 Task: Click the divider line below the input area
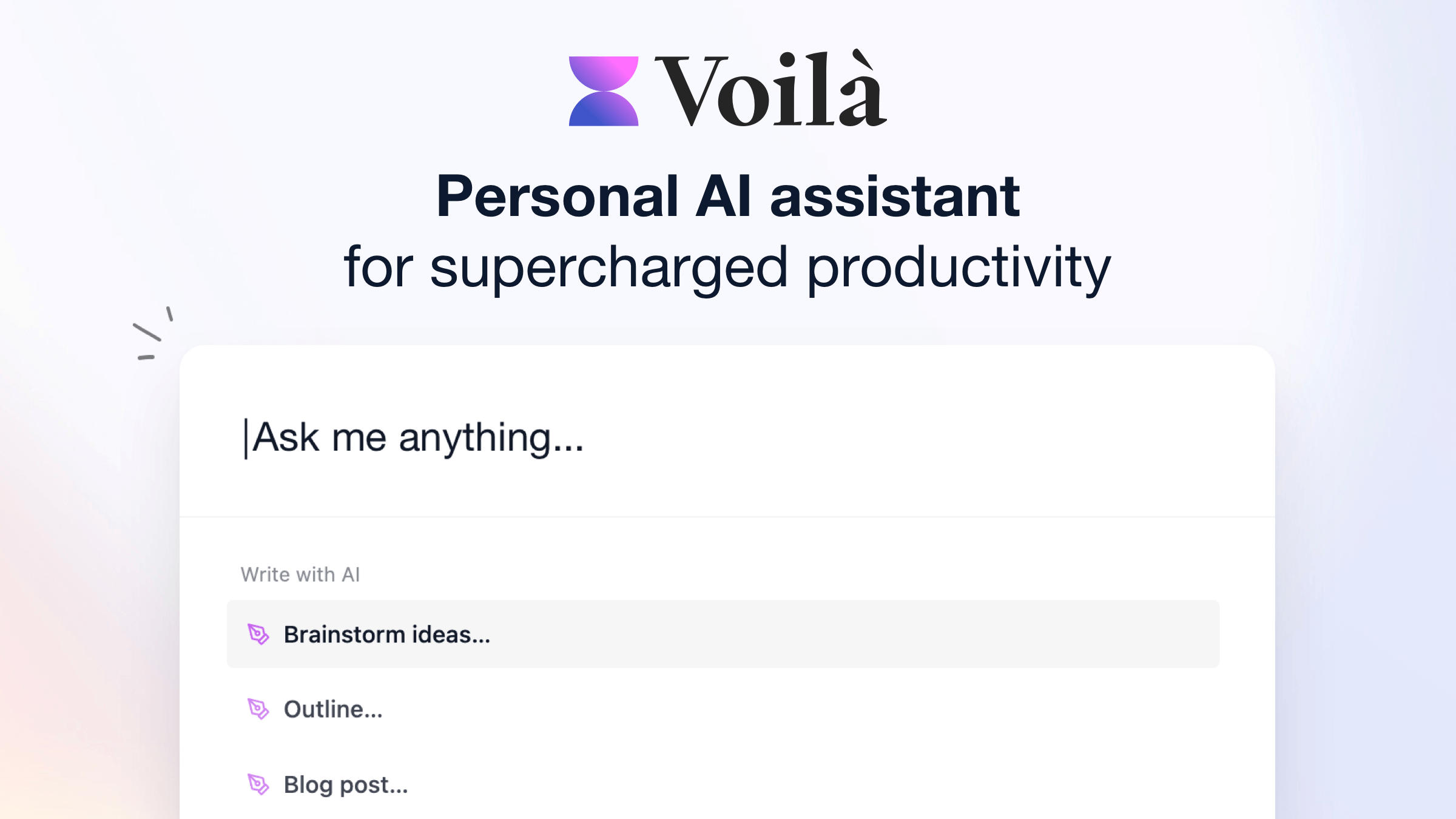727,517
